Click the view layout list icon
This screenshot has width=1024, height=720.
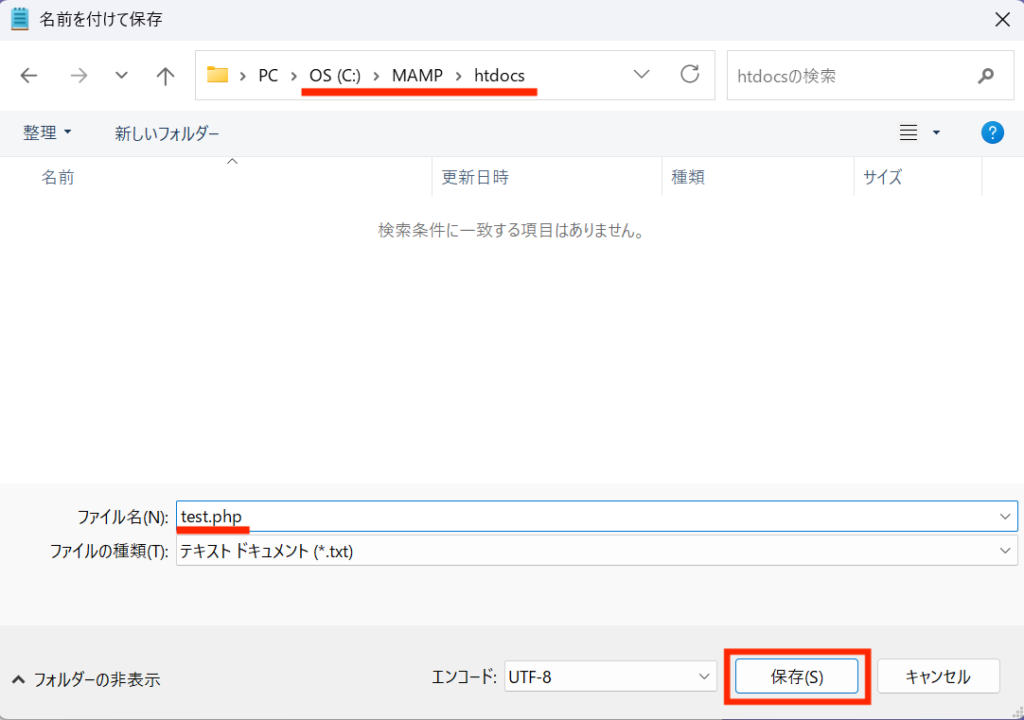[908, 133]
